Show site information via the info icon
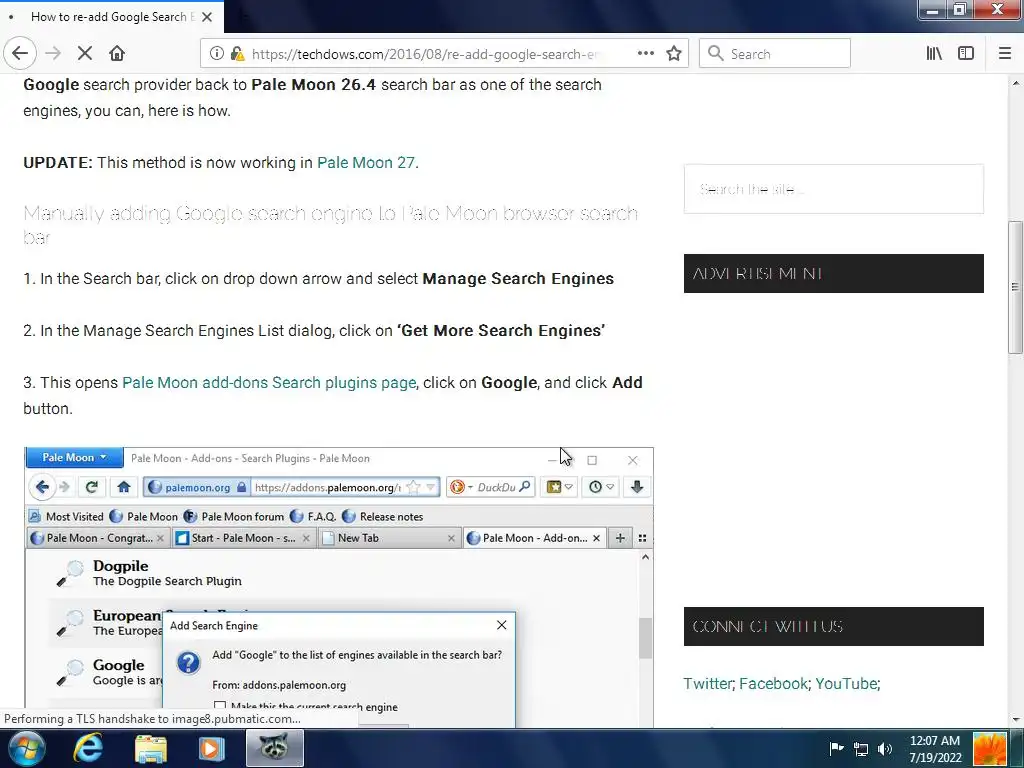The width and height of the screenshot is (1024, 768). coord(216,54)
